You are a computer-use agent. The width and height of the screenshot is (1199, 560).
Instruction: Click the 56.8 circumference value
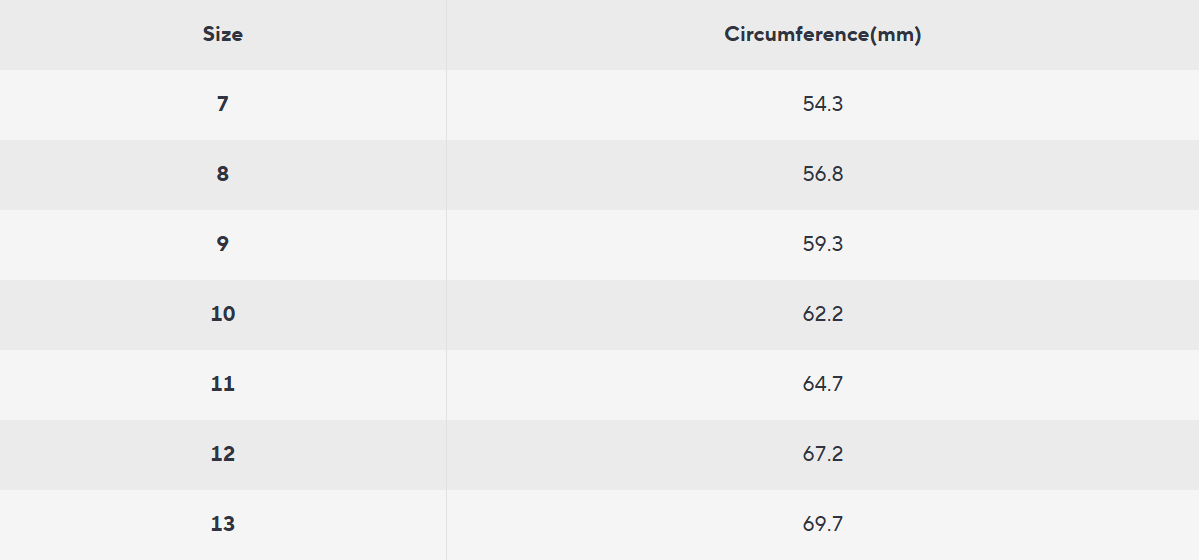point(822,173)
